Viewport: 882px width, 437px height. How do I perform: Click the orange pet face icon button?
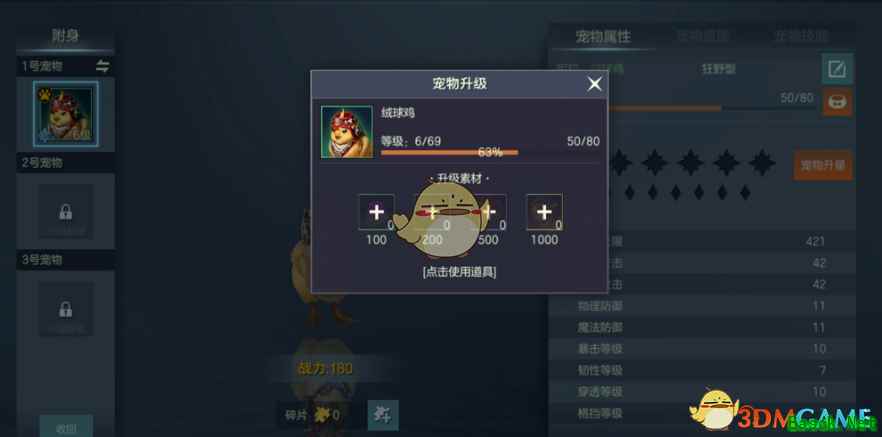837,102
